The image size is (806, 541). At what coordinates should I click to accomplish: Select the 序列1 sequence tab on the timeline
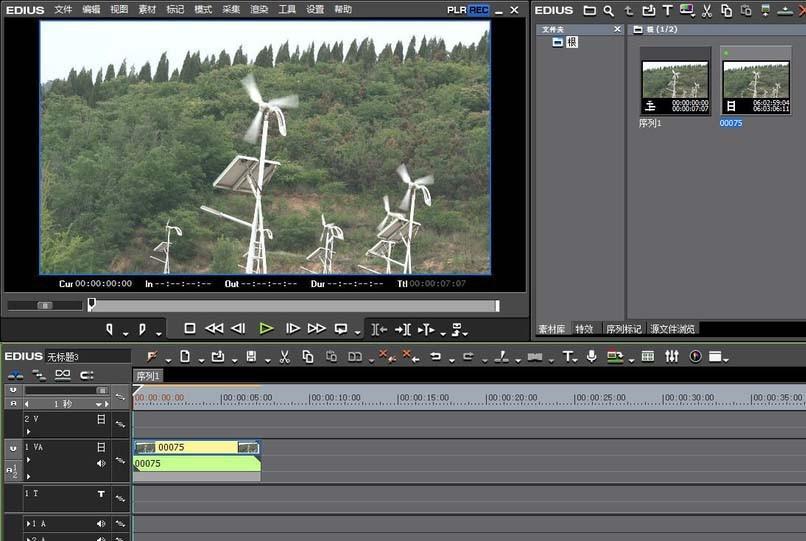click(x=148, y=376)
